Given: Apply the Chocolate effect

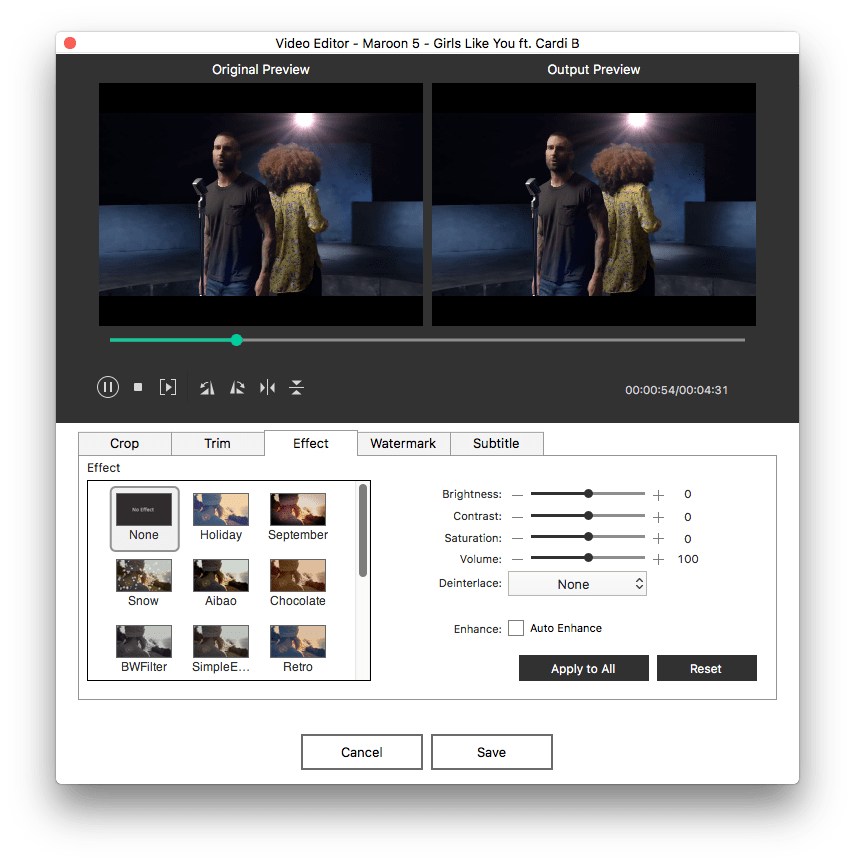Looking at the screenshot, I should [298, 583].
